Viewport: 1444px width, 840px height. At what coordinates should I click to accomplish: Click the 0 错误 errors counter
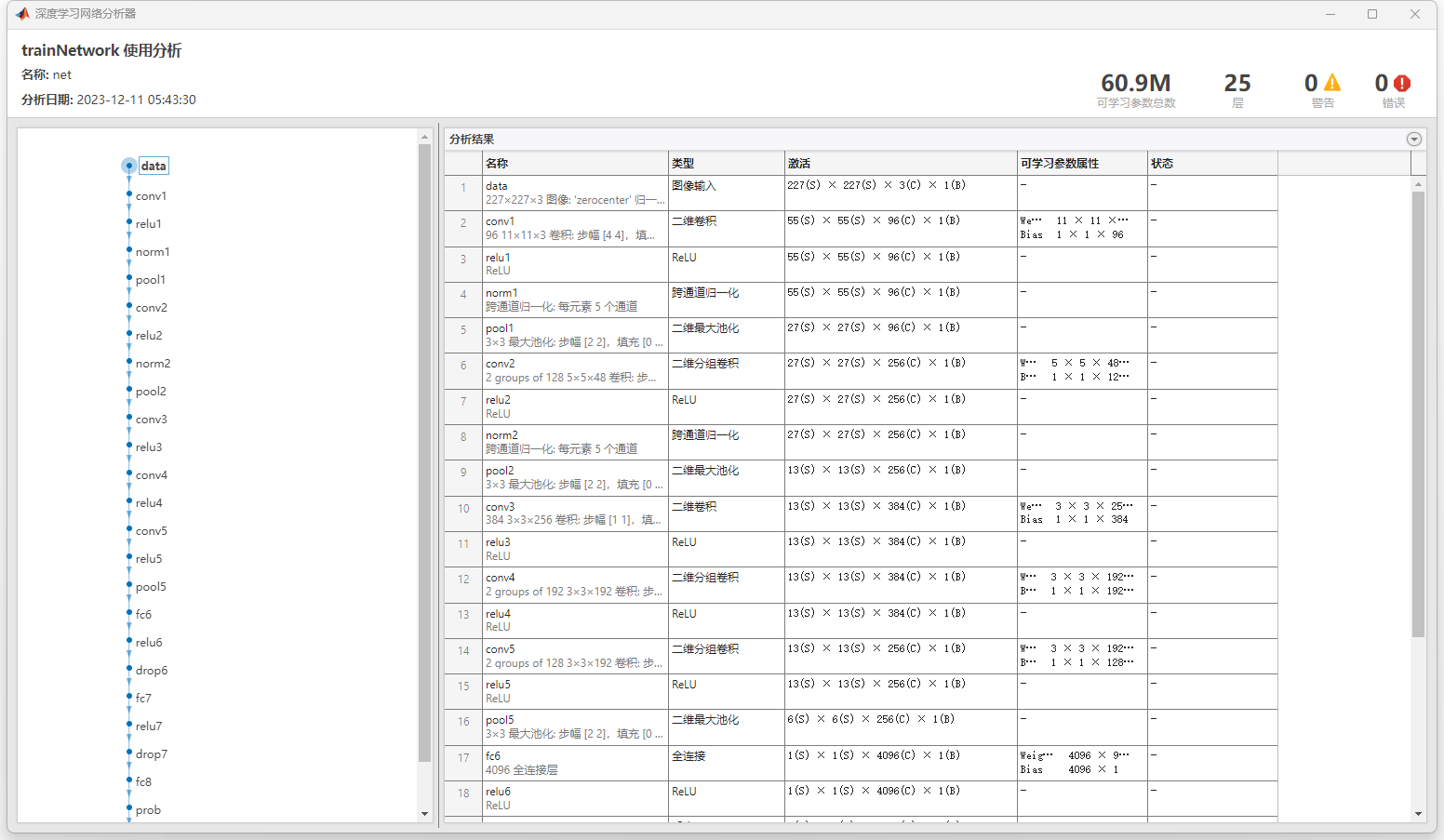click(x=1393, y=90)
